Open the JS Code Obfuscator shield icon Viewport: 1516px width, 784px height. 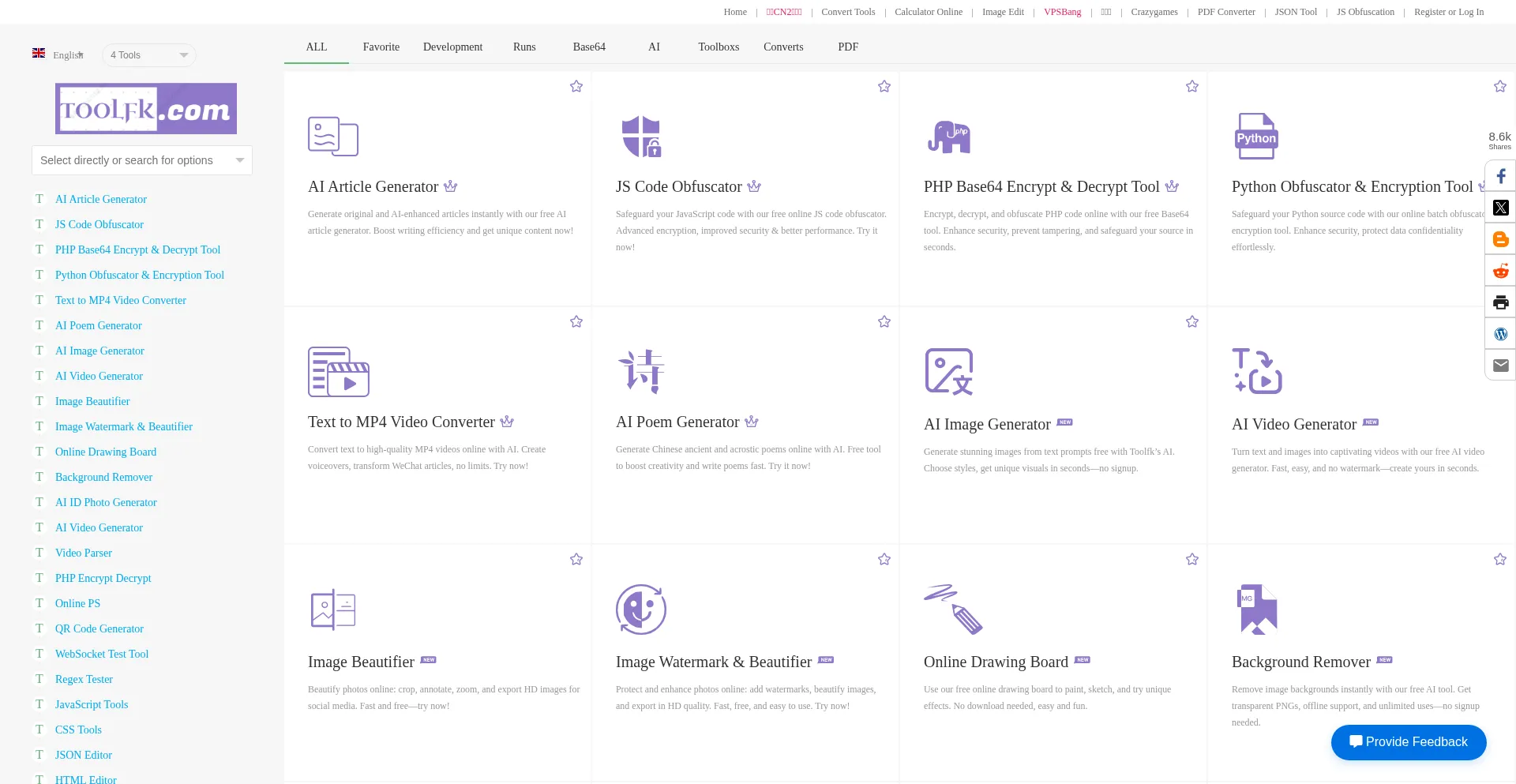(640, 136)
